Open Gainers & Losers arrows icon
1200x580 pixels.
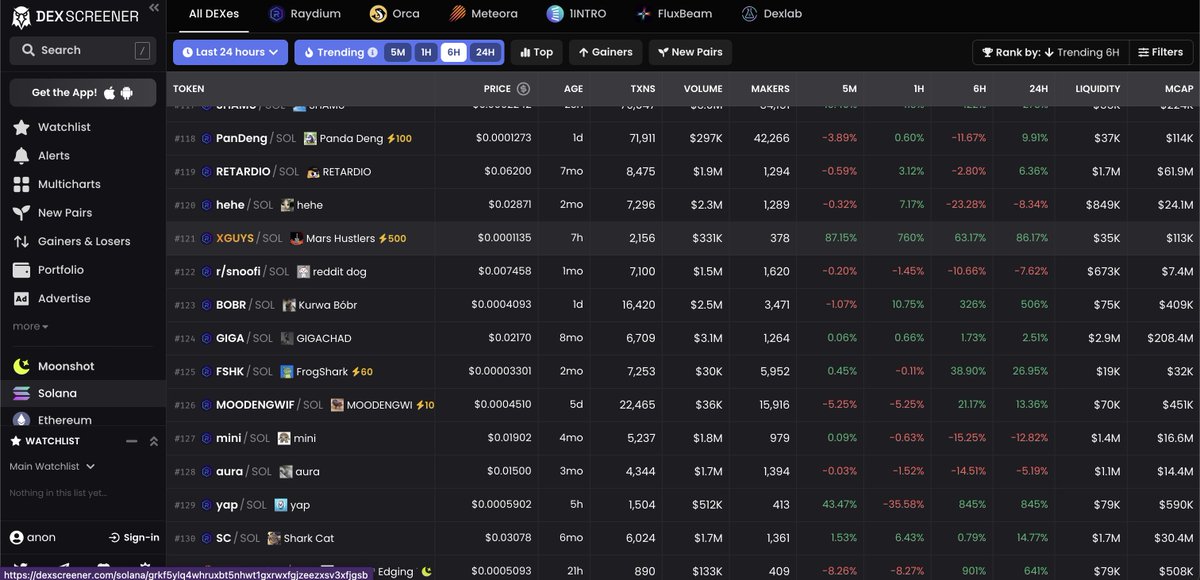coord(21,242)
